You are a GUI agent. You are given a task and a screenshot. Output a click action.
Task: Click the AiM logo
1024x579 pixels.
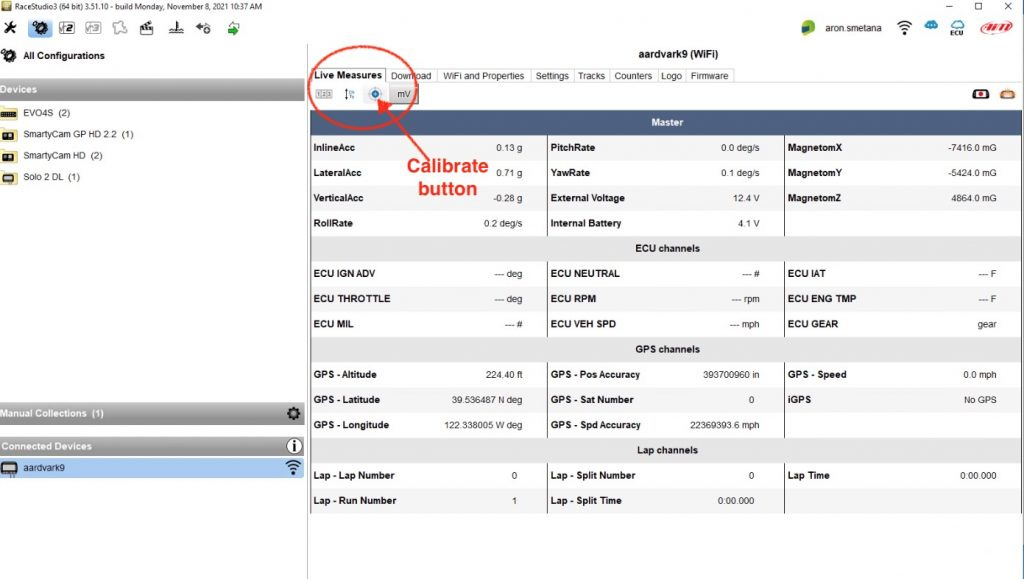(996, 28)
